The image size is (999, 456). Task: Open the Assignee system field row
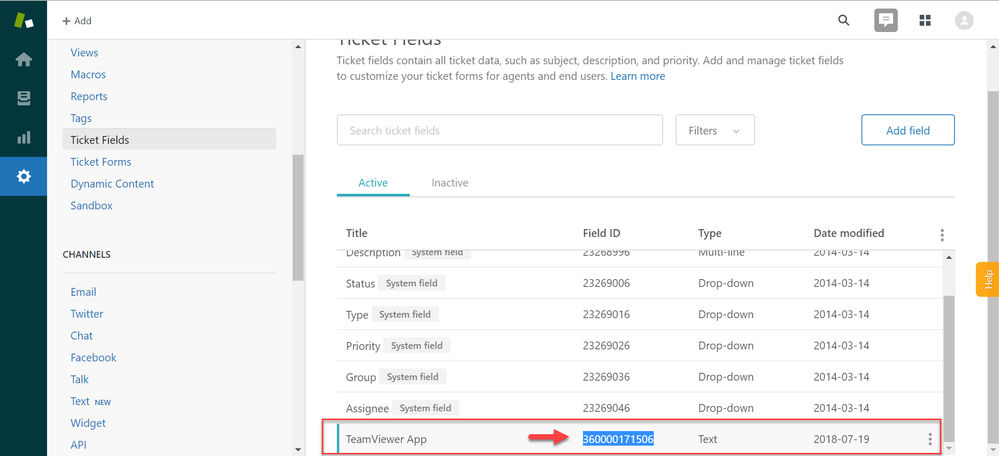[639, 408]
